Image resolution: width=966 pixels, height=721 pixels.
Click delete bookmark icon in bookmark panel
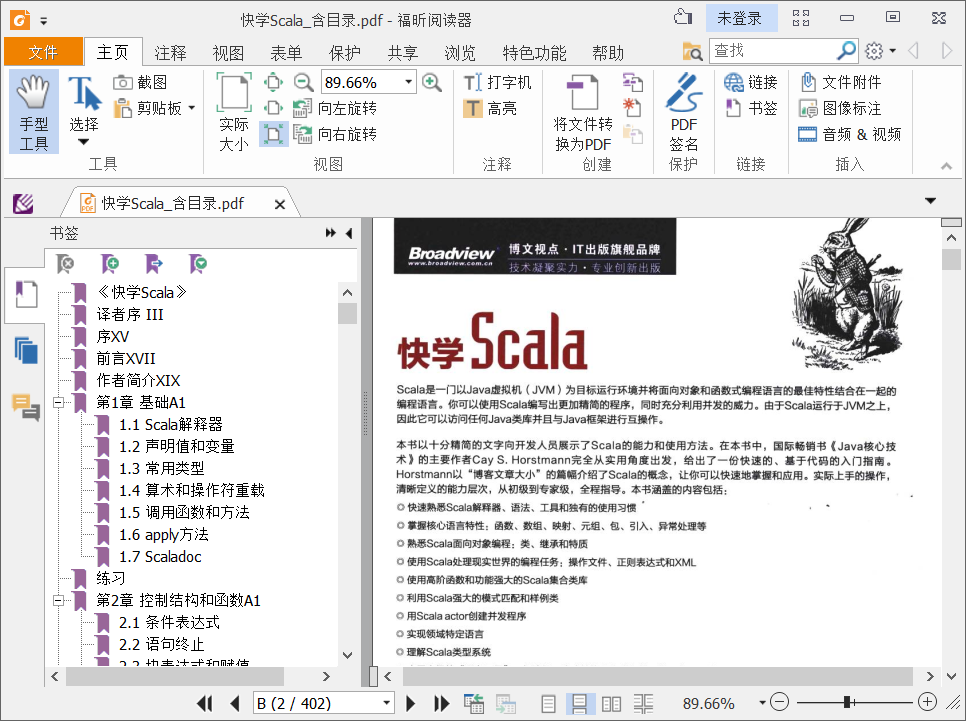65,264
